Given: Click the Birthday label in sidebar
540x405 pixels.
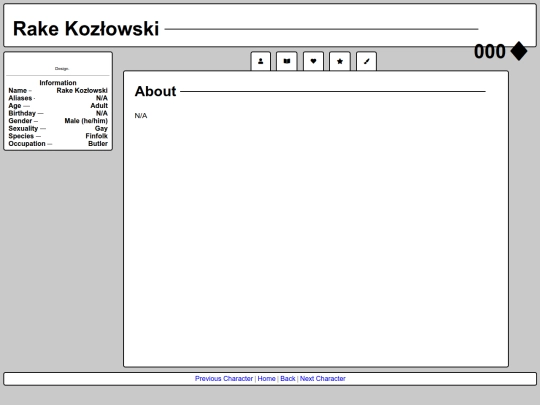Looking at the screenshot, I should pos(22,113).
